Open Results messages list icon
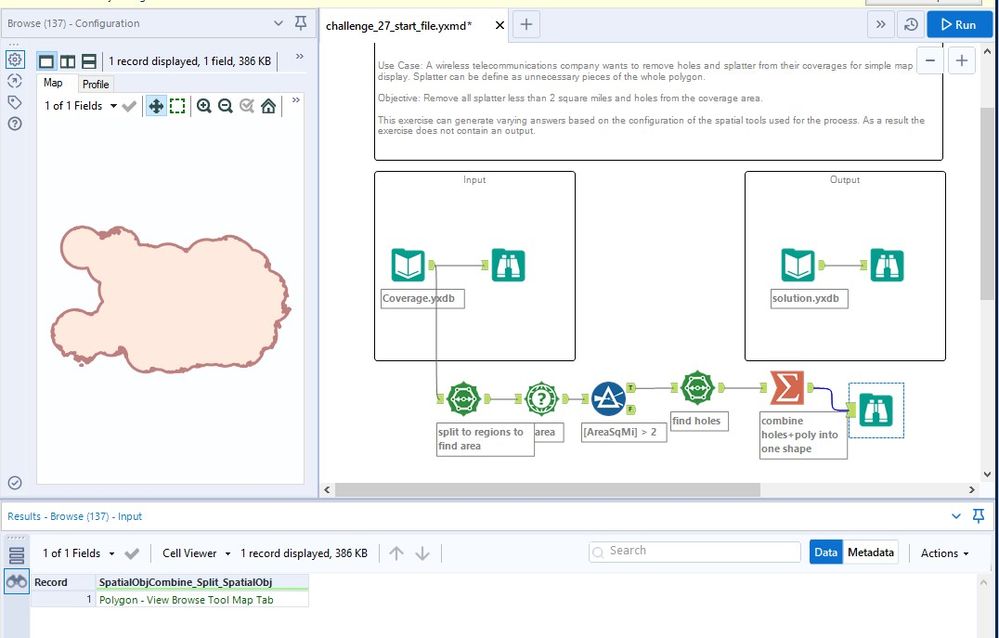The height and width of the screenshot is (638, 999). pos(17,555)
